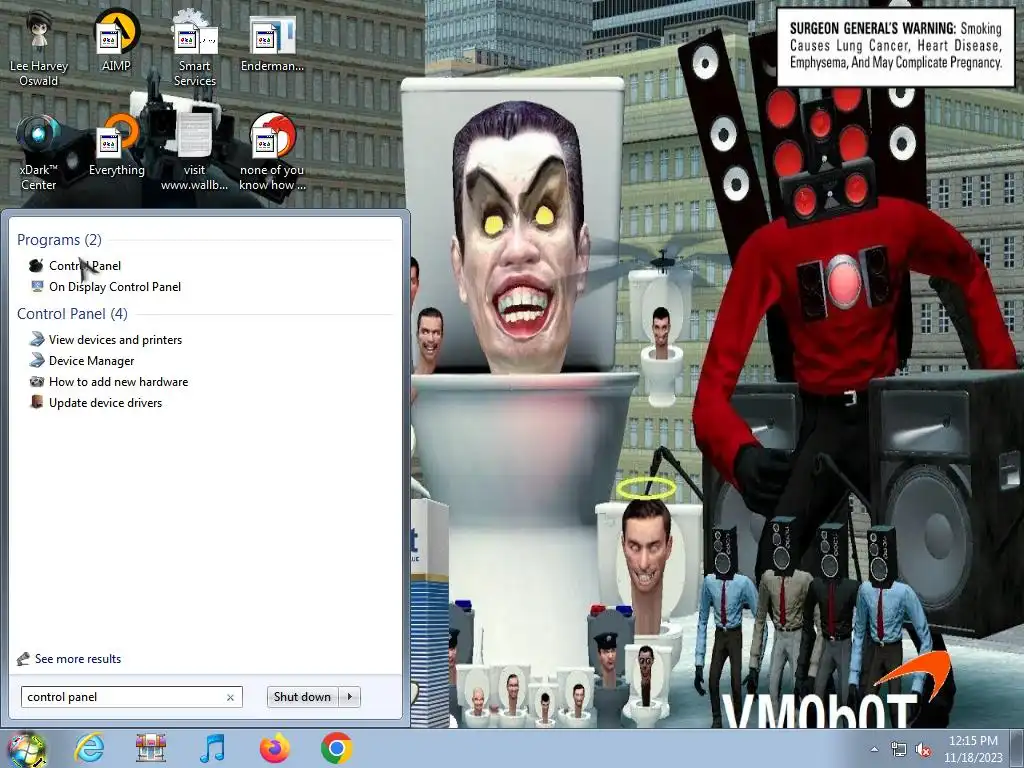Click See more results link
This screenshot has width=1024, height=768.
[78, 658]
